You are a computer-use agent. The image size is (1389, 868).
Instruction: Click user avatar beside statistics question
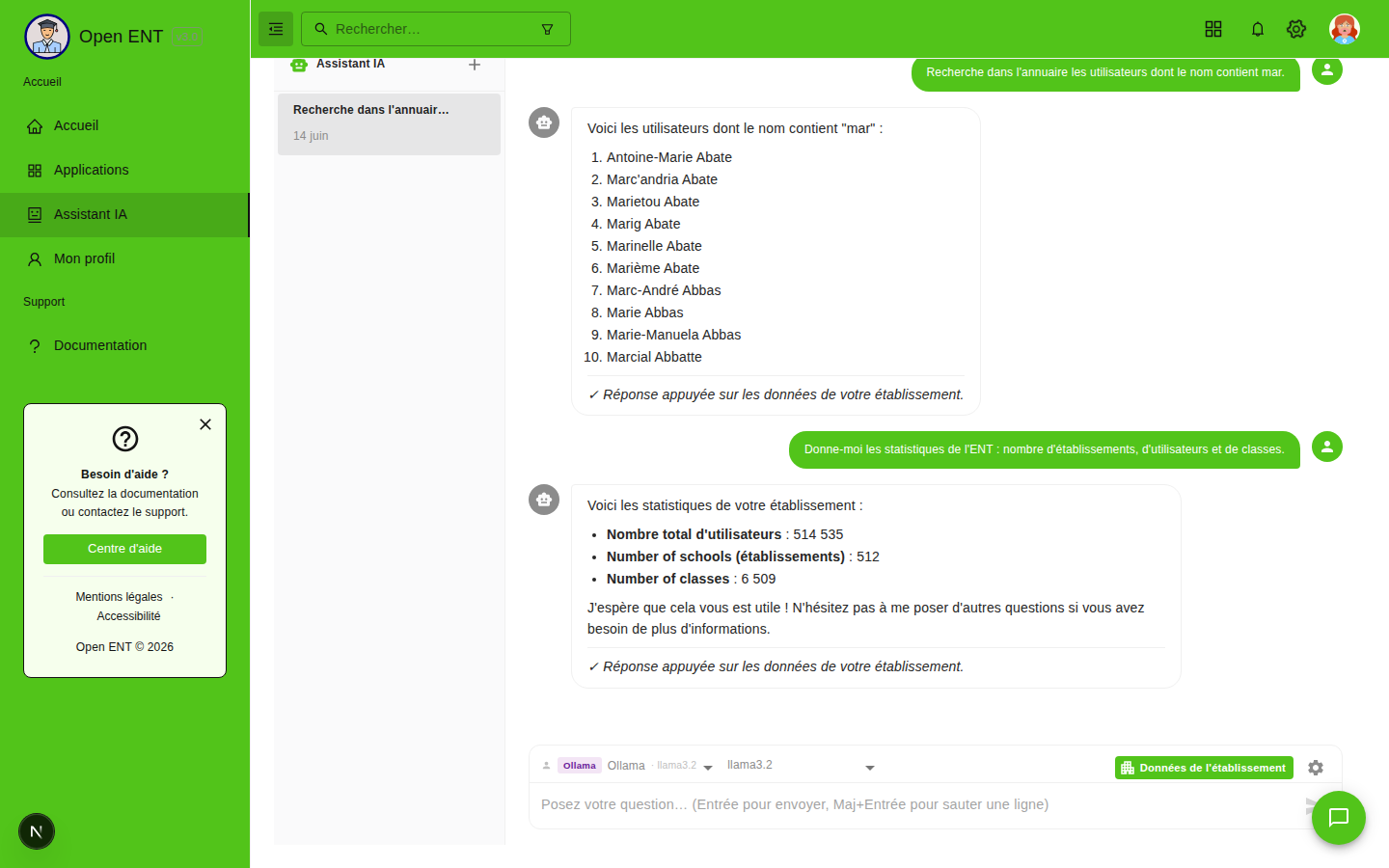(x=1327, y=447)
